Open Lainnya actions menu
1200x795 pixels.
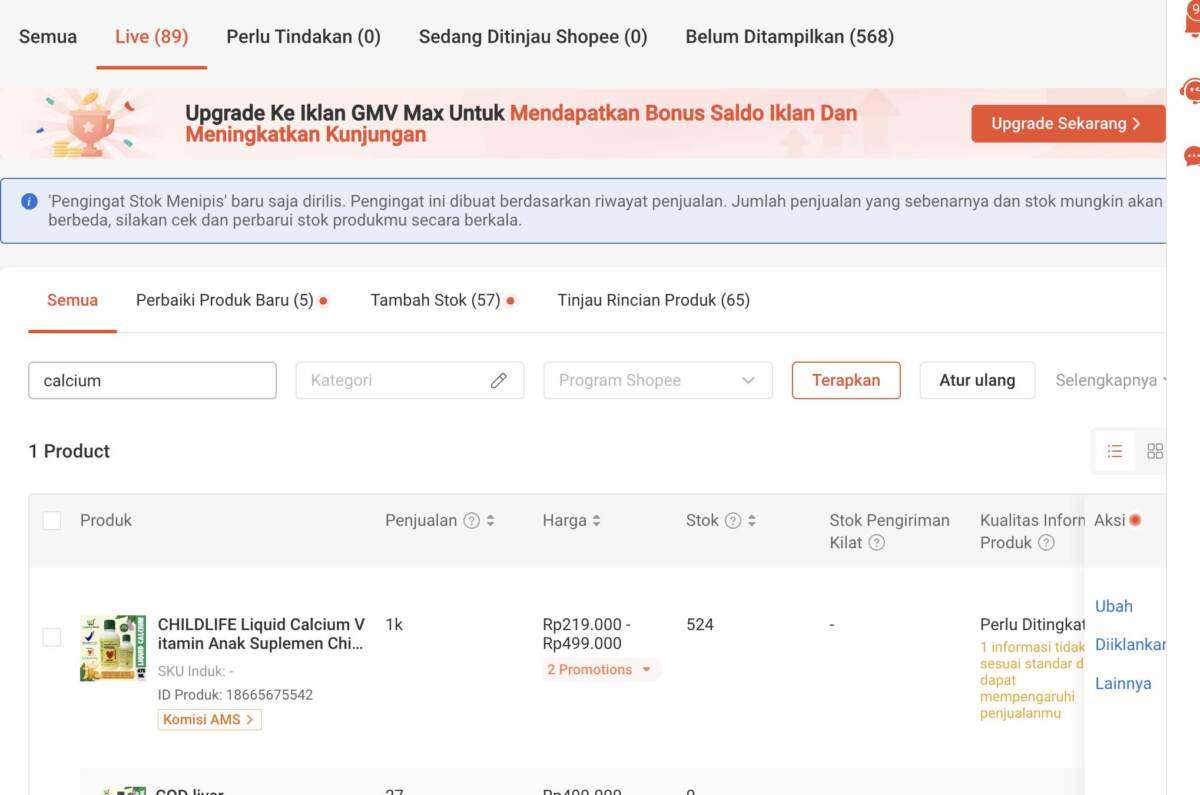(1123, 684)
